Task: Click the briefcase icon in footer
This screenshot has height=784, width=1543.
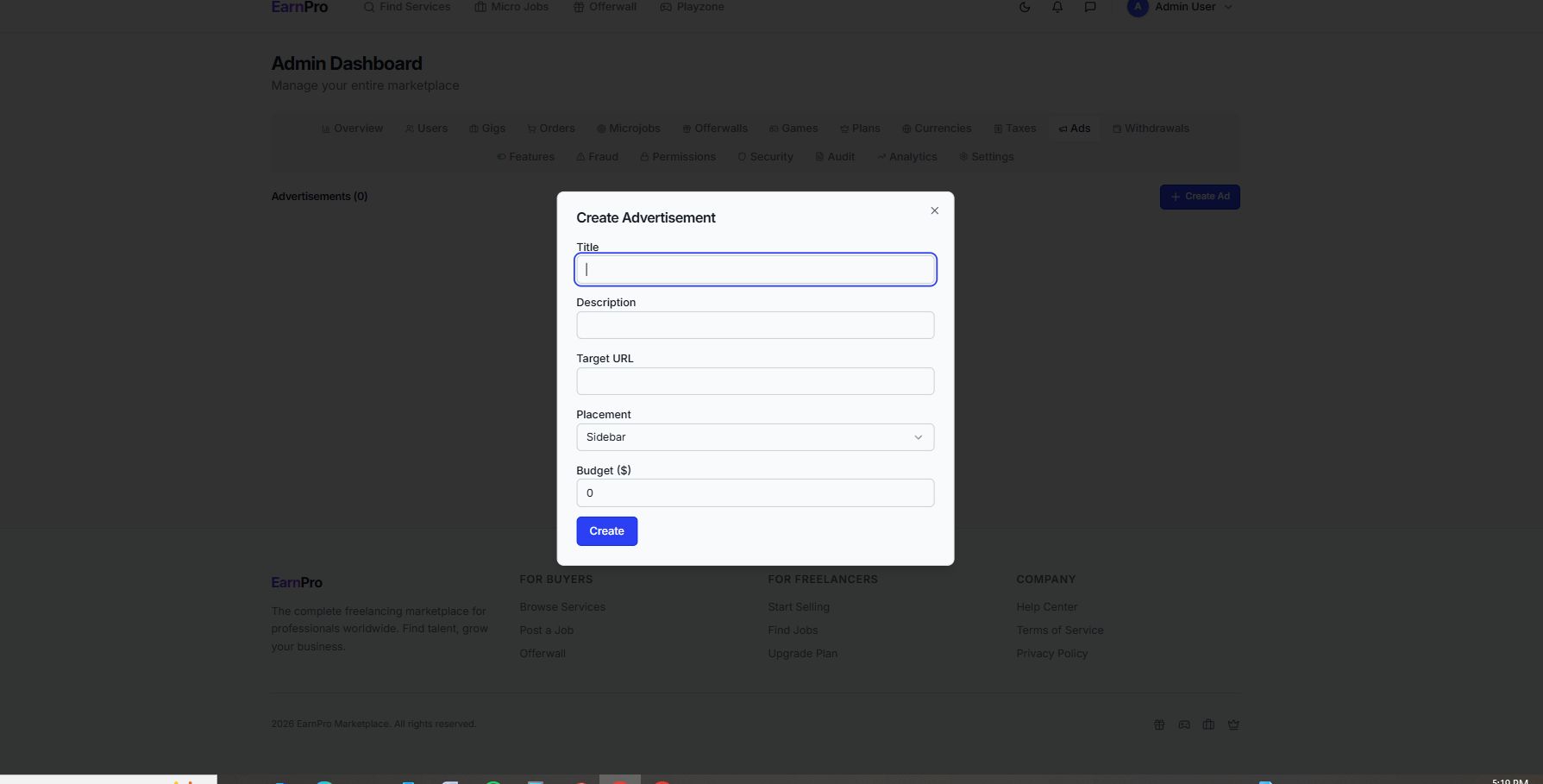Action: [1208, 724]
